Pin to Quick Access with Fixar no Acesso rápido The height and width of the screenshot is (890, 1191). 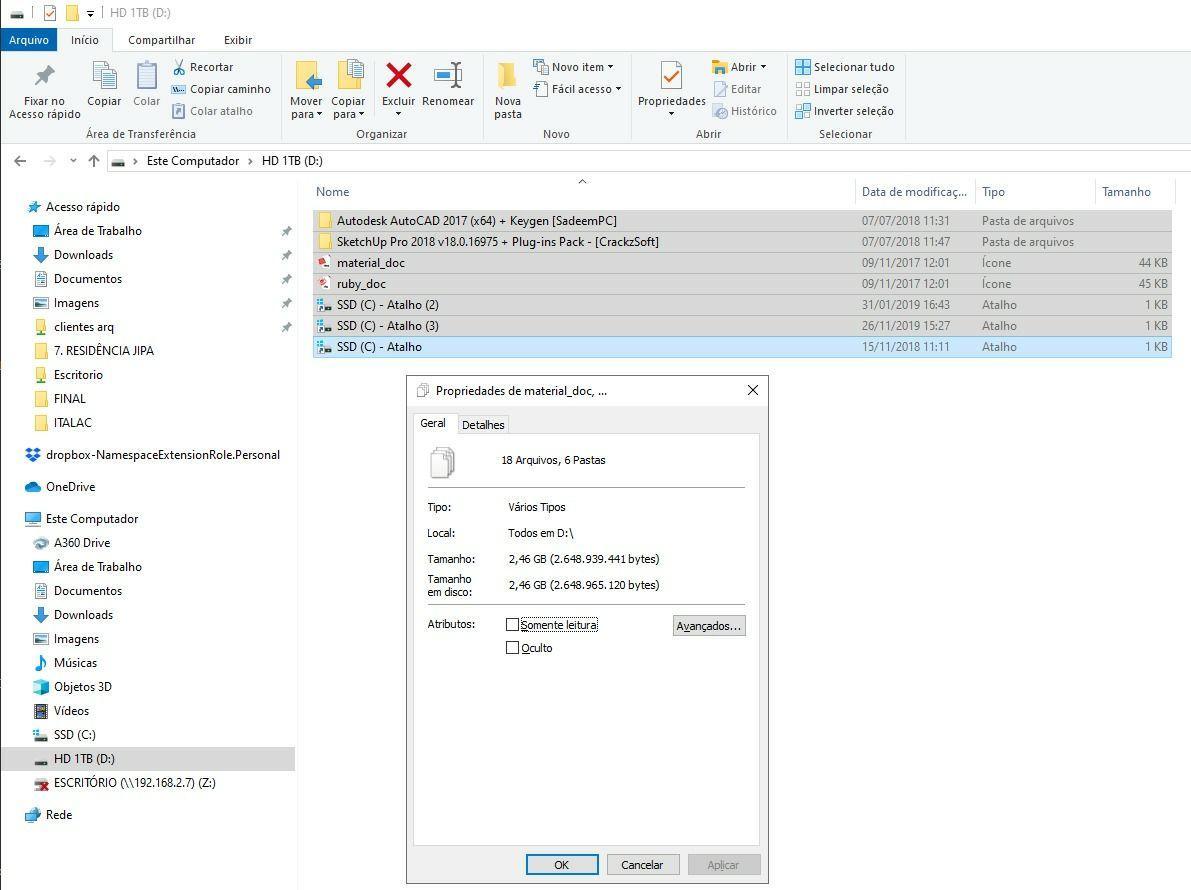click(x=44, y=91)
